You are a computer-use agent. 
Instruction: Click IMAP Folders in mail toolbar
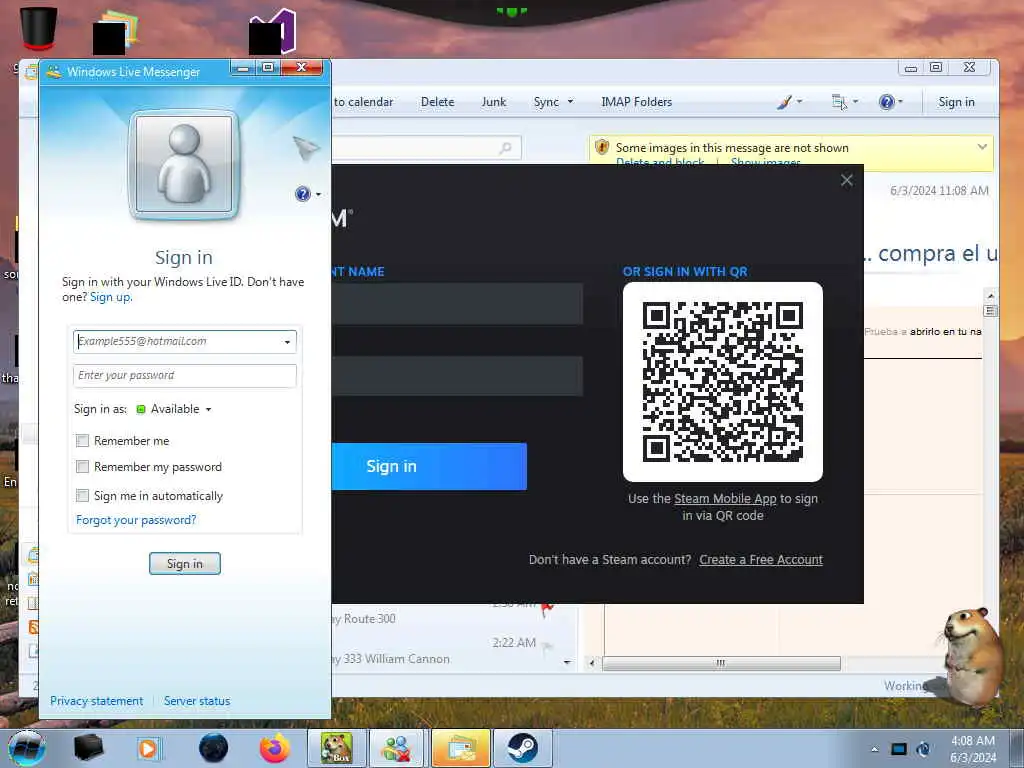(637, 102)
